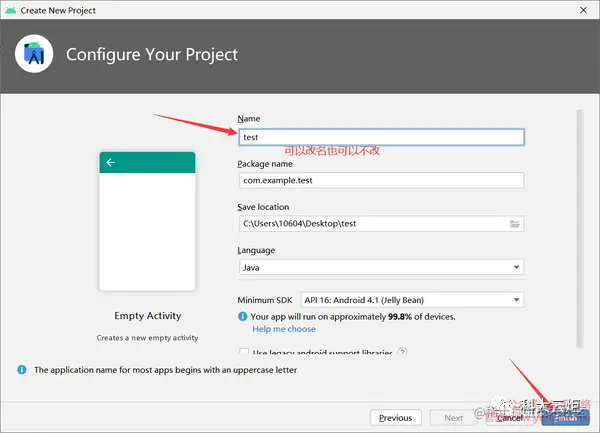Click the Package name field
This screenshot has height=433, width=600.
coord(381,180)
